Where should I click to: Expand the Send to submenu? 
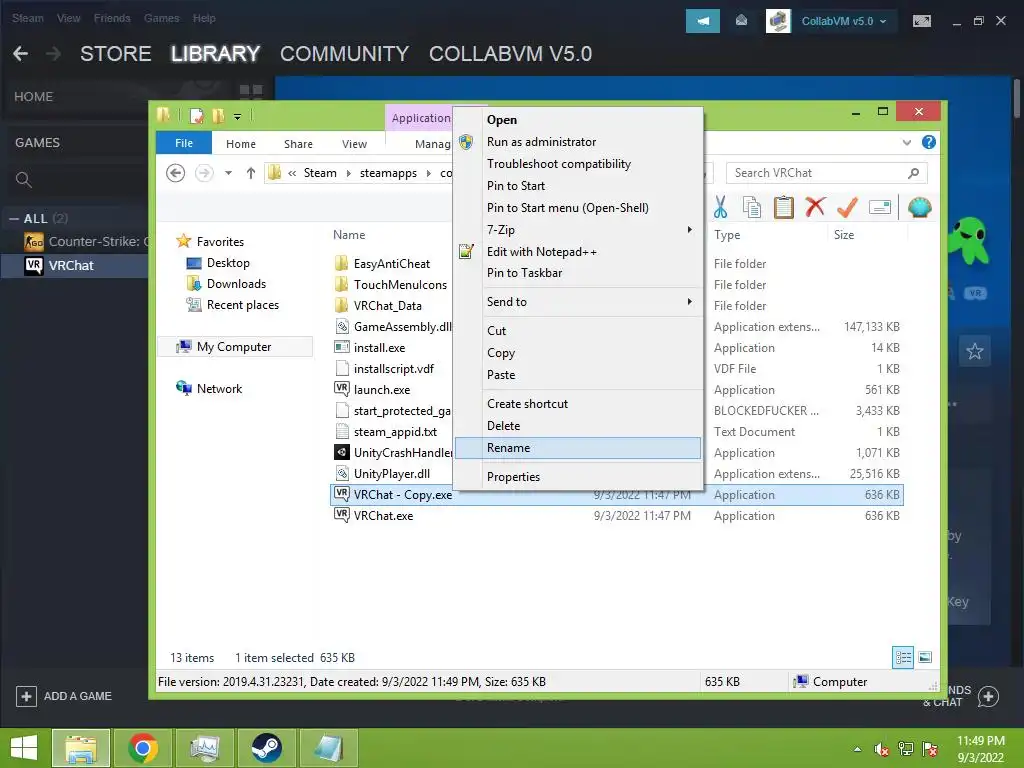[x=578, y=302]
